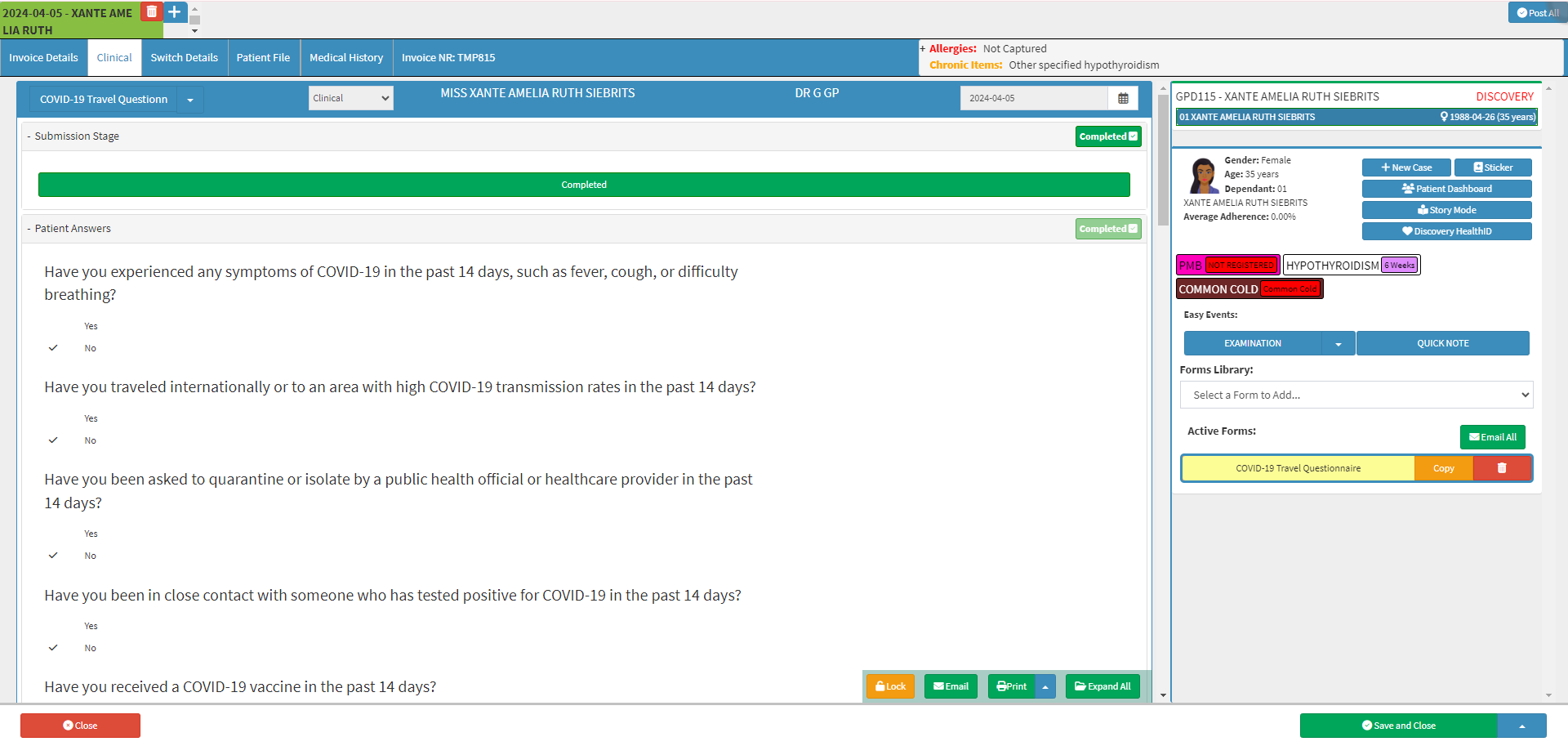Viewport: 1568px width, 746px height.
Task: Click Expand All with the folder icon
Action: click(1102, 686)
